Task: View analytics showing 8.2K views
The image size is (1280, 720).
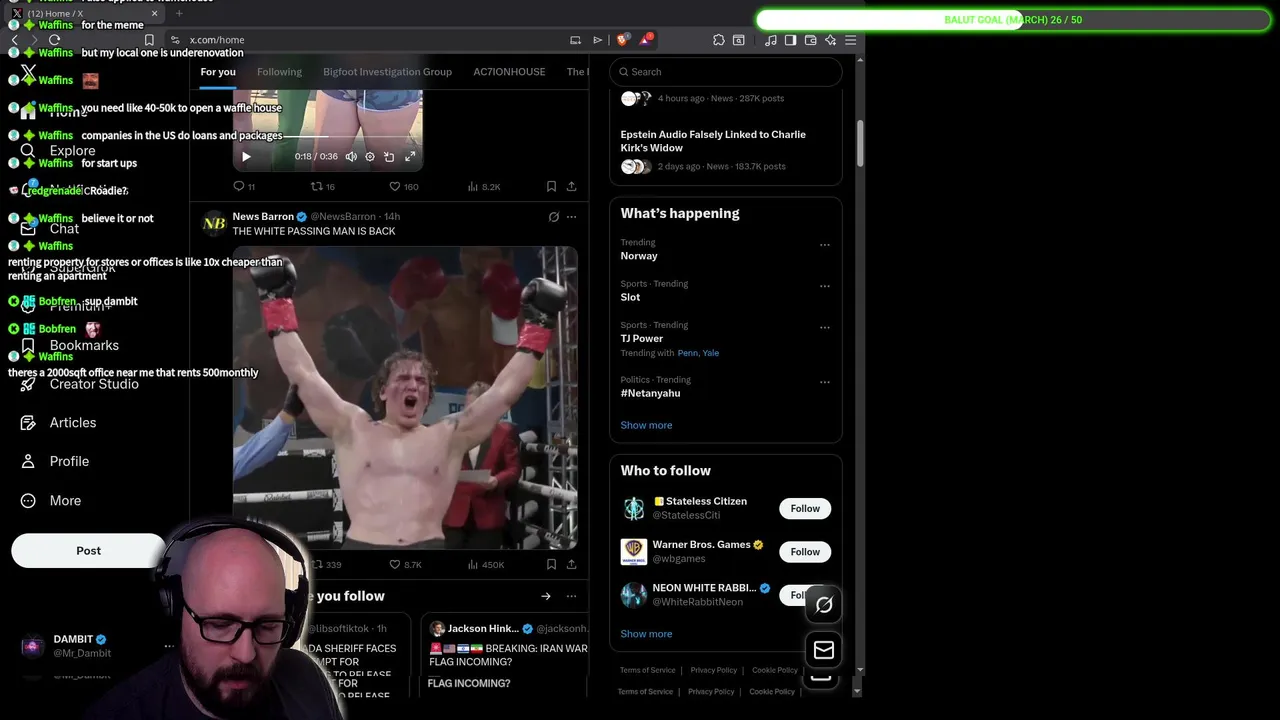Action: point(484,186)
